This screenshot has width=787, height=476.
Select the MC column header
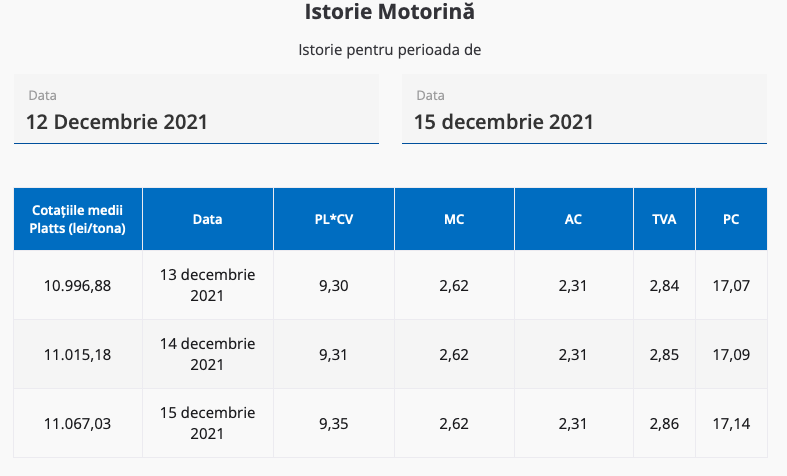pyautogui.click(x=454, y=219)
